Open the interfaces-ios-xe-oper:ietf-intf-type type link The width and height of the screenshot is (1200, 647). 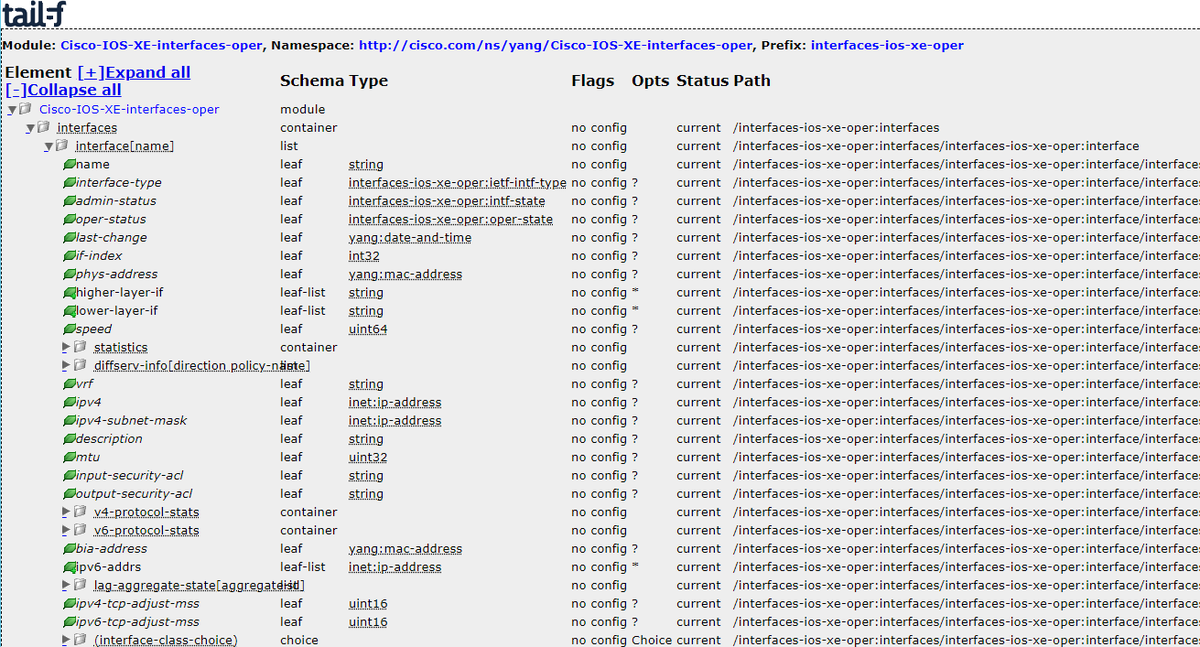point(457,183)
